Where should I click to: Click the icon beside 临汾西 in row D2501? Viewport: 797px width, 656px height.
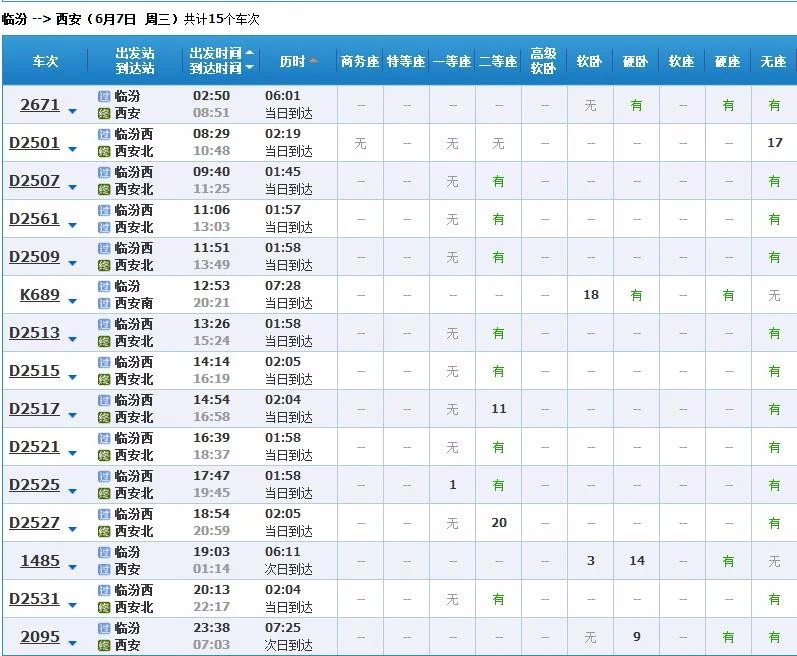(x=104, y=134)
